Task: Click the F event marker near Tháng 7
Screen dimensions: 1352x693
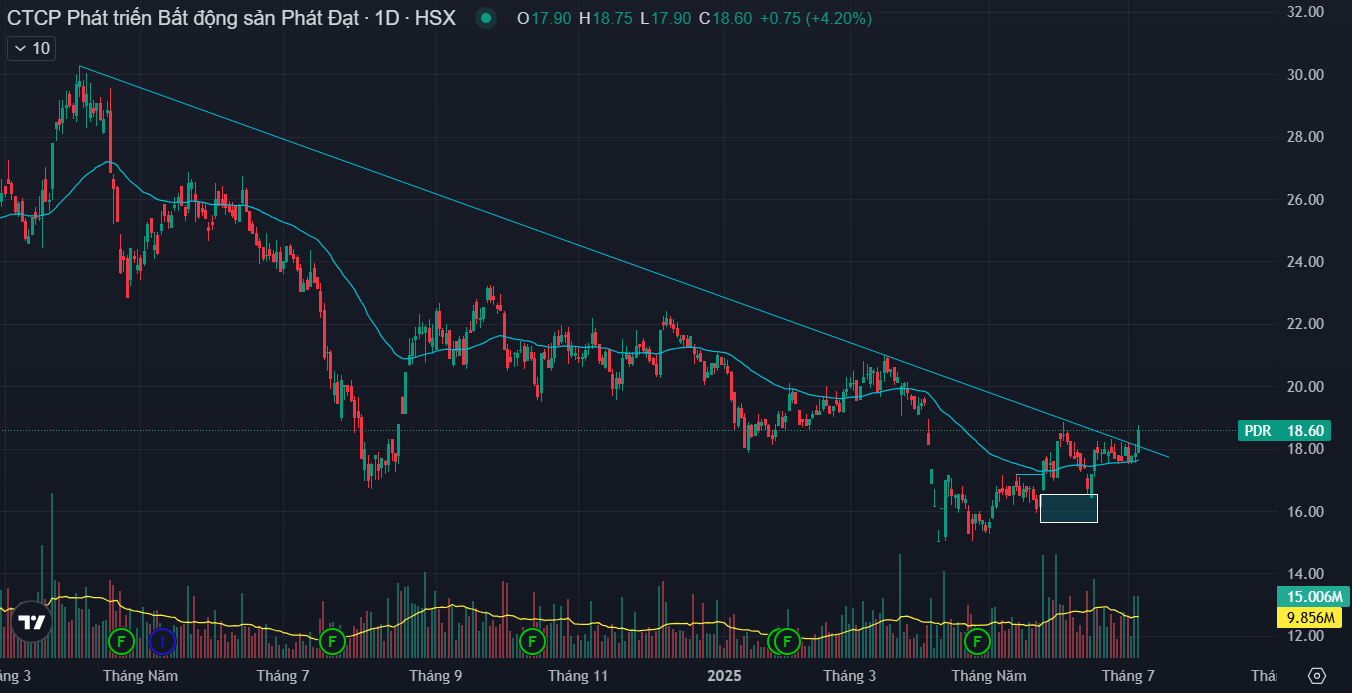Action: (332, 639)
